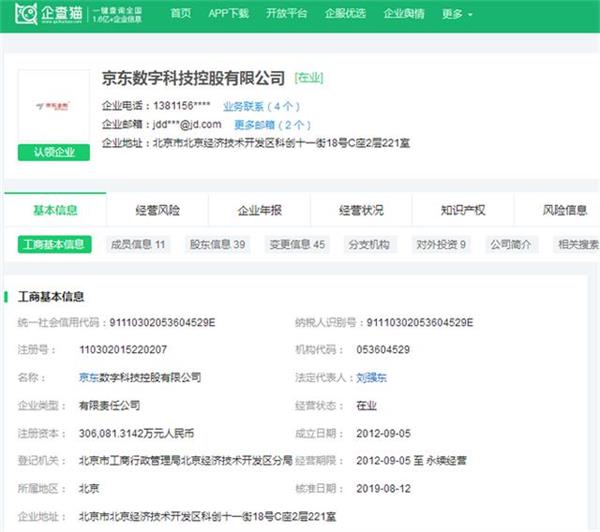Viewport: 600px width, 532px height.
Task: Click the 京东数字科技控股有限公司 name link in table
Action: [x=140, y=377]
